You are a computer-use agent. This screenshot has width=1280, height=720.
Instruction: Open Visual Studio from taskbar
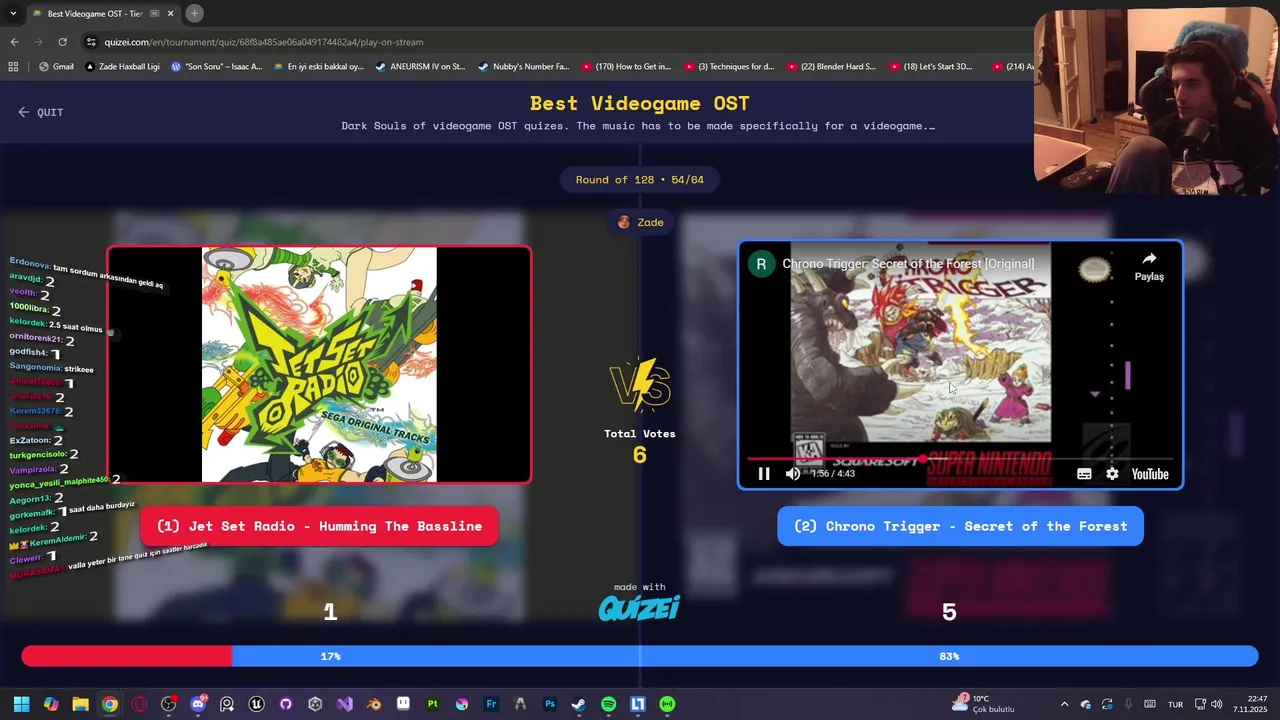tap(344, 704)
